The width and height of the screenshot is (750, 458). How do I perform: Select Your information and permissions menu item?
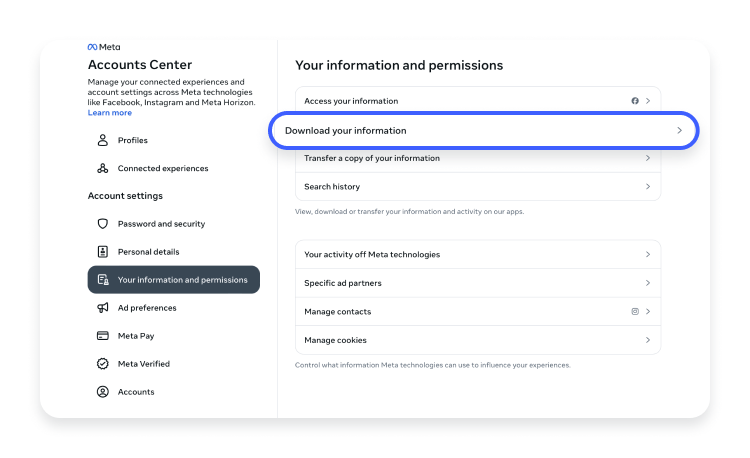pos(174,280)
